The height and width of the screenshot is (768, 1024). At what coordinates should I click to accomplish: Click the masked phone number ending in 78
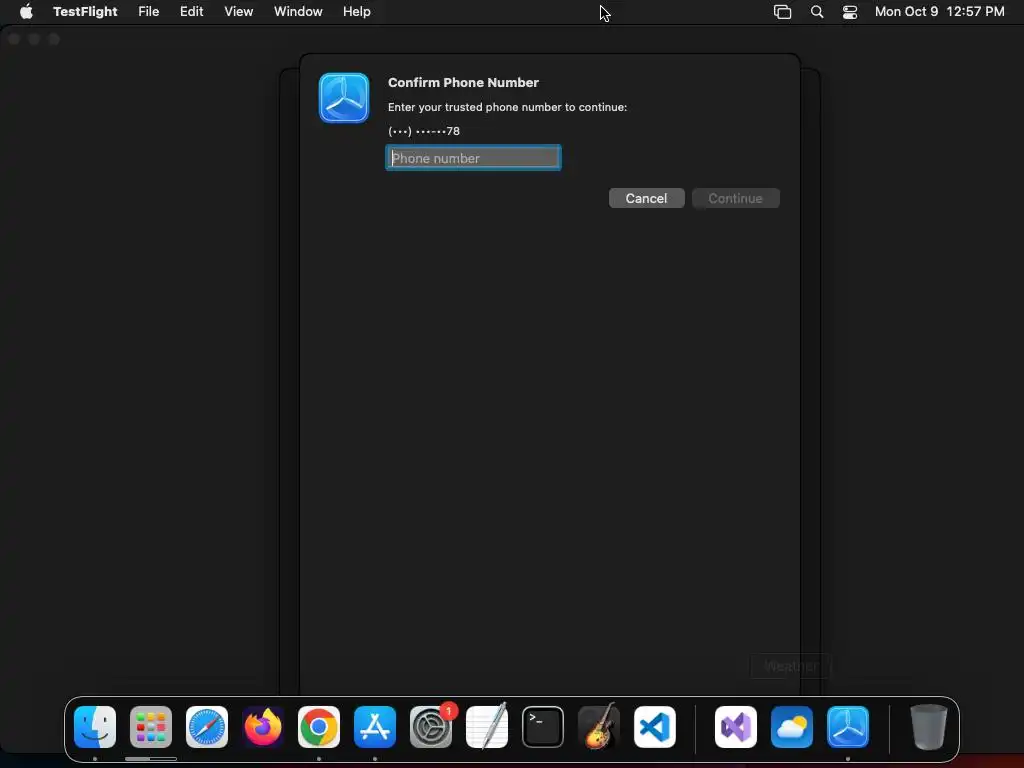424,131
